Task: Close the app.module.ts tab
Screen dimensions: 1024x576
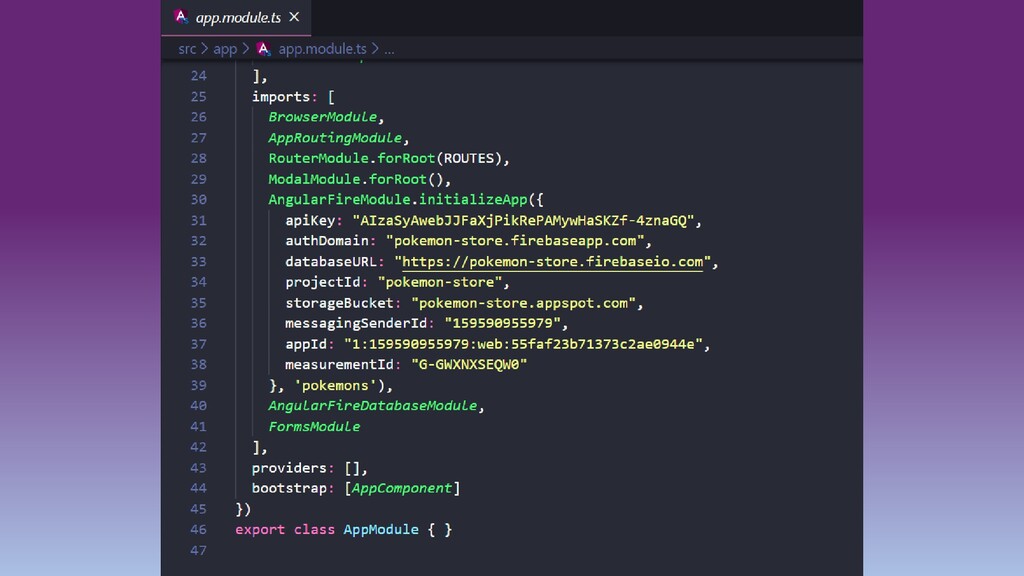Action: click(x=295, y=17)
